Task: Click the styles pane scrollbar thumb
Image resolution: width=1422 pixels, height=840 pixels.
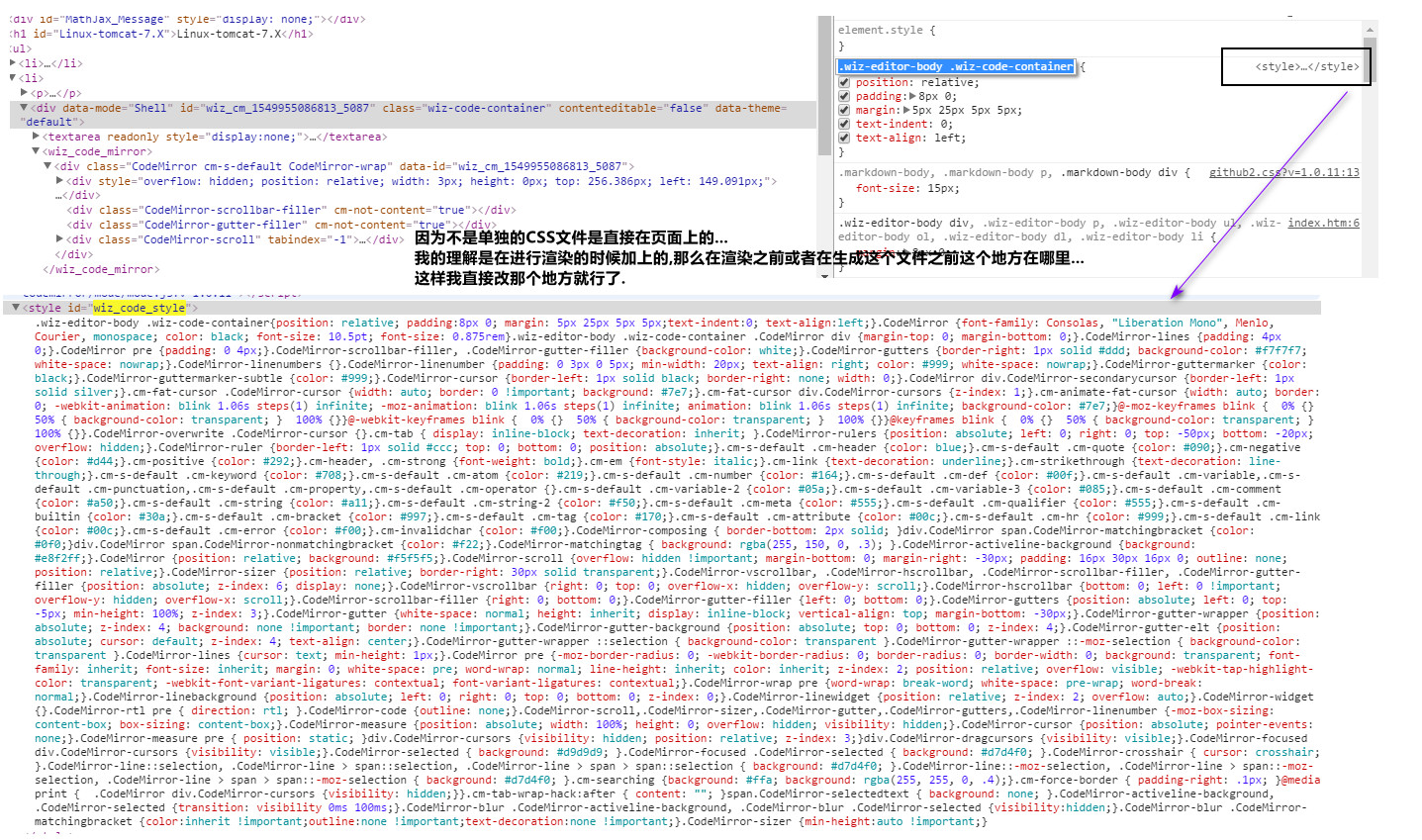Action: (1371, 61)
